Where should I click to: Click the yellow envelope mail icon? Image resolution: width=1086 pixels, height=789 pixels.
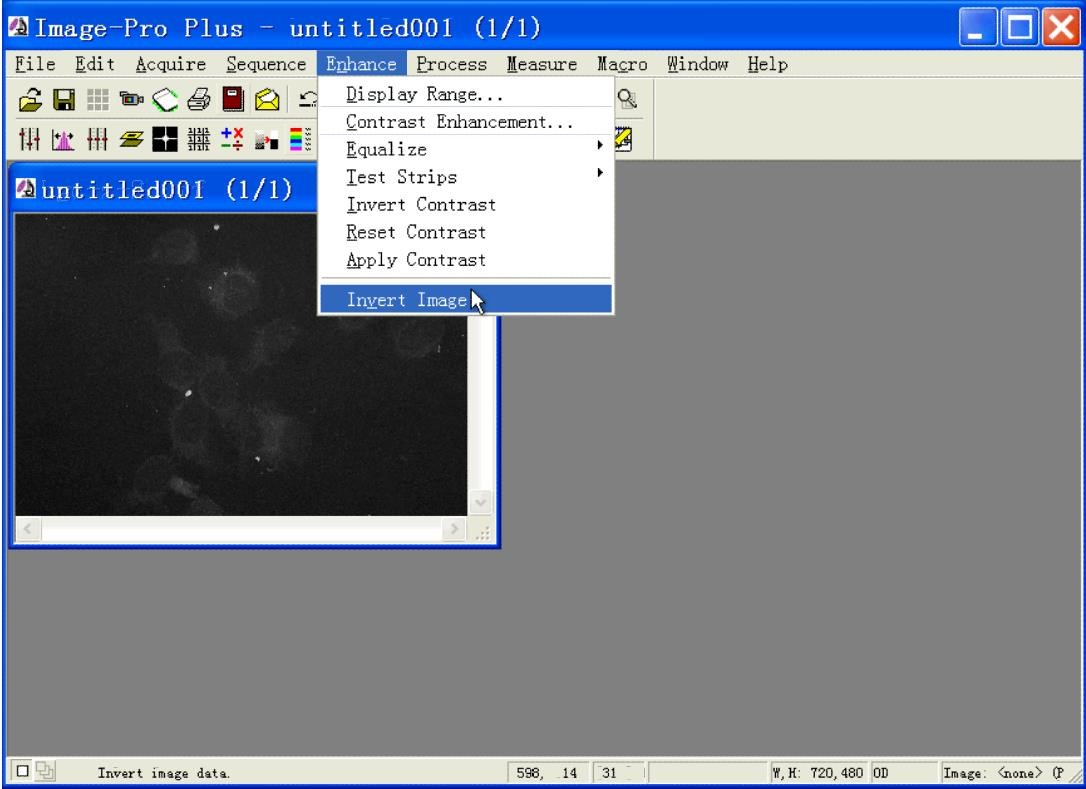267,100
